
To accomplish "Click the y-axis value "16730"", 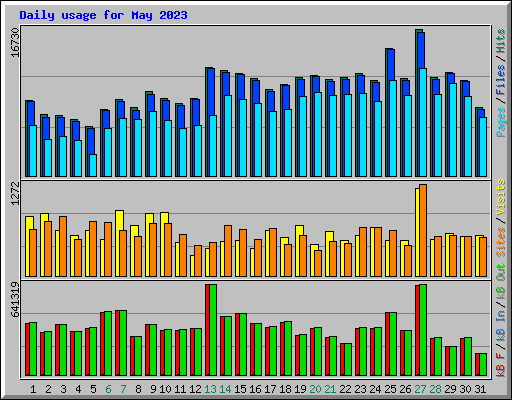I will 16,42.
